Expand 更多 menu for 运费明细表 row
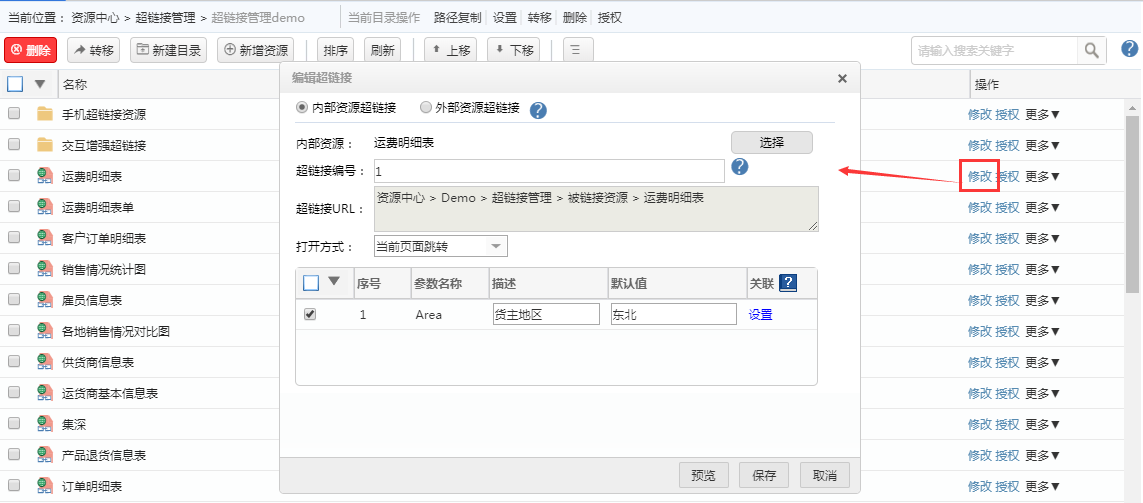The height and width of the screenshot is (503, 1143). pos(1042,177)
